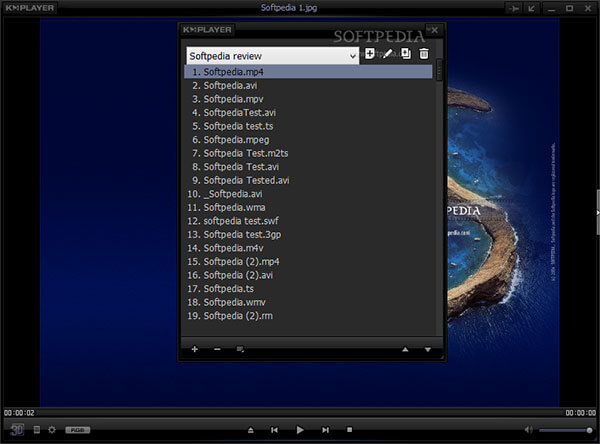Click the total time 00:00:00 display

tap(580, 413)
